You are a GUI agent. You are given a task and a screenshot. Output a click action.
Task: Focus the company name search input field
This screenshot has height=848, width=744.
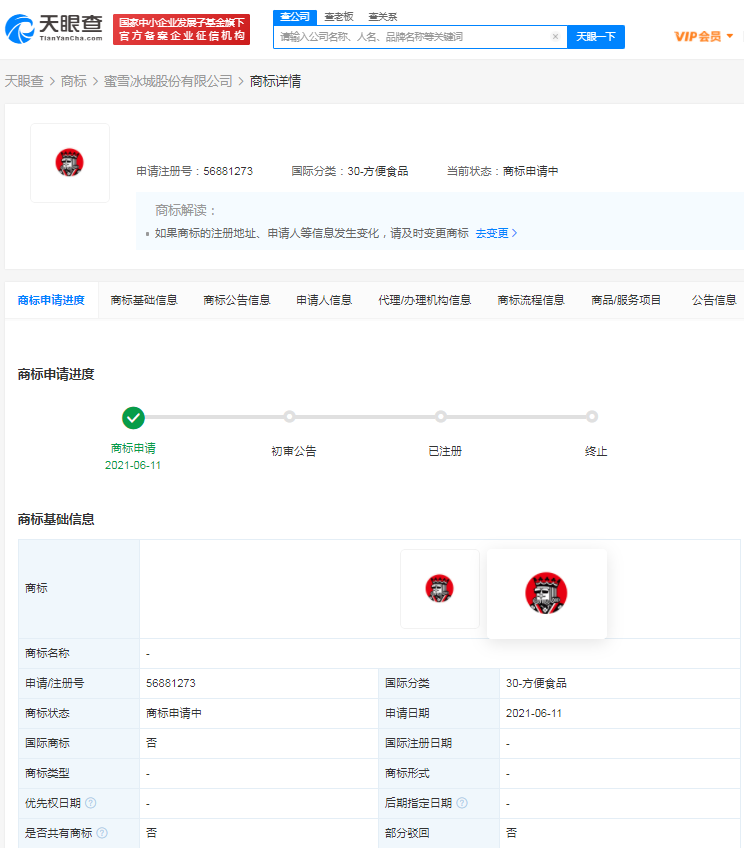[x=412, y=37]
